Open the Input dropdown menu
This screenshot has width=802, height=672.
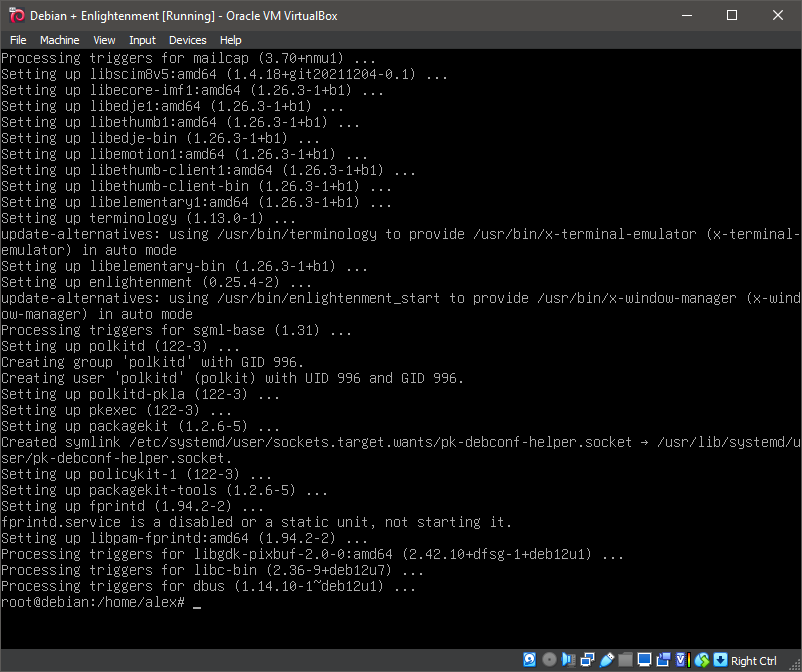coord(142,40)
